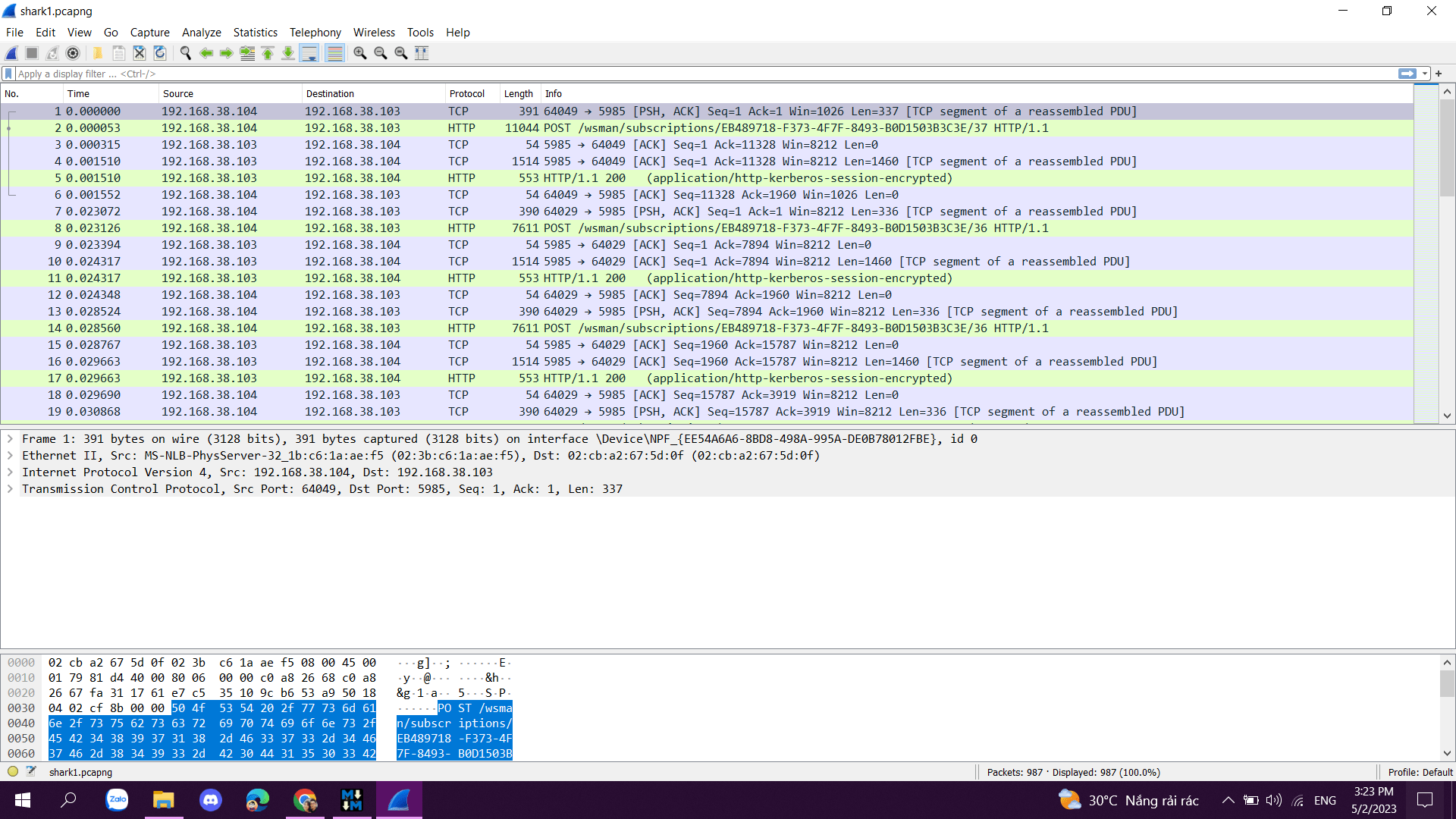Click display filter bookmark icon

pos(8,74)
